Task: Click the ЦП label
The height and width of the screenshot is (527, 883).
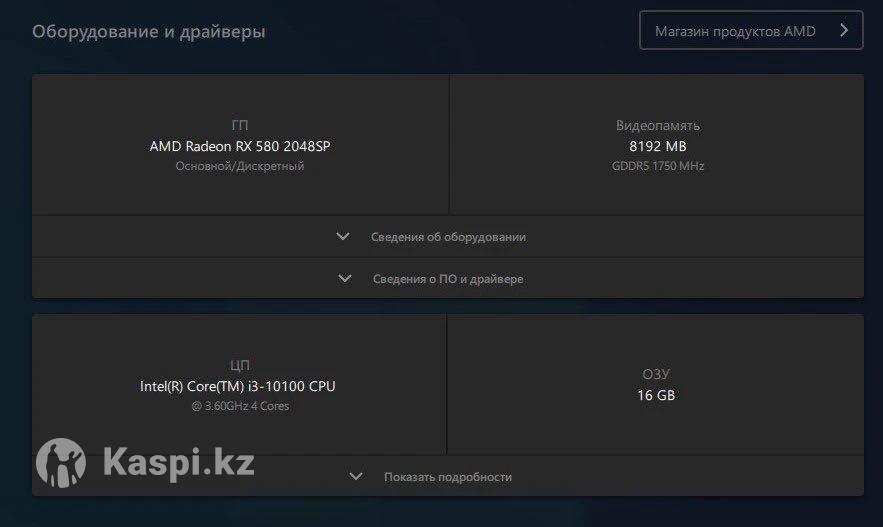Action: tap(240, 365)
